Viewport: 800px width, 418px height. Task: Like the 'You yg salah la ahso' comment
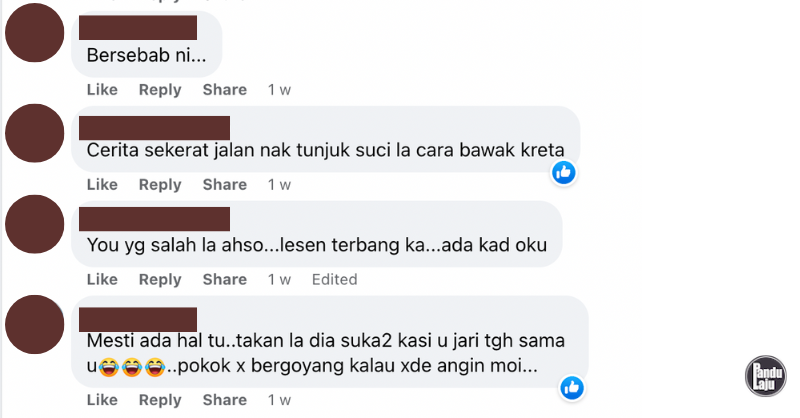(102, 280)
